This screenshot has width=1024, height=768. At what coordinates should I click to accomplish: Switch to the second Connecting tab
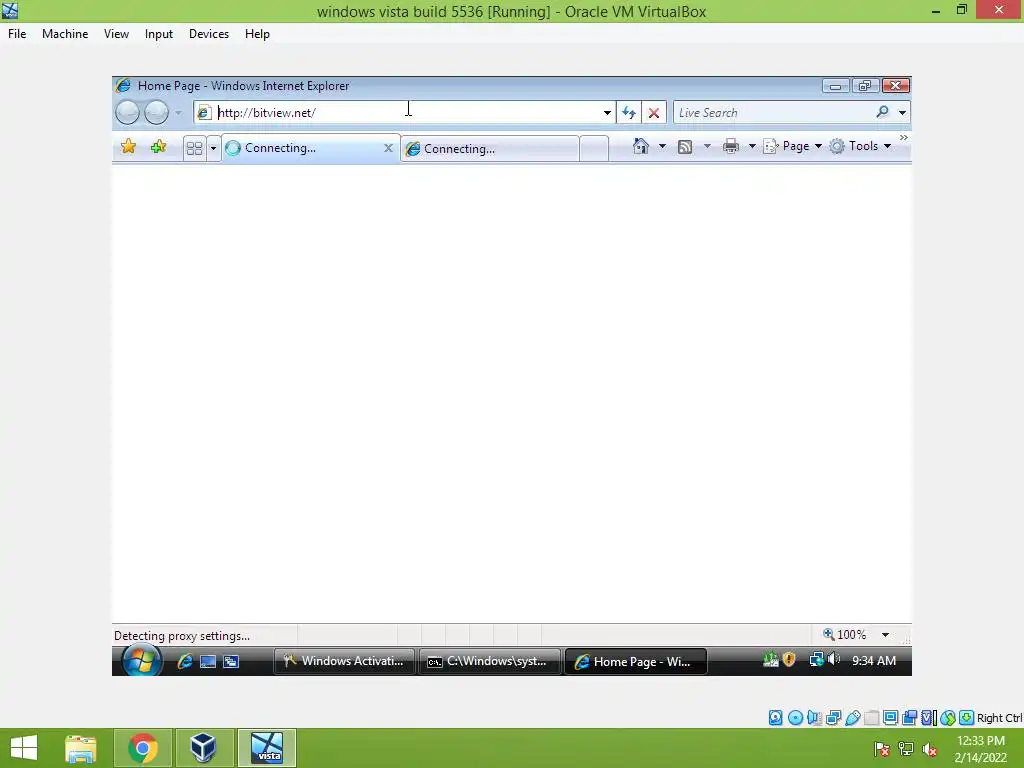490,149
